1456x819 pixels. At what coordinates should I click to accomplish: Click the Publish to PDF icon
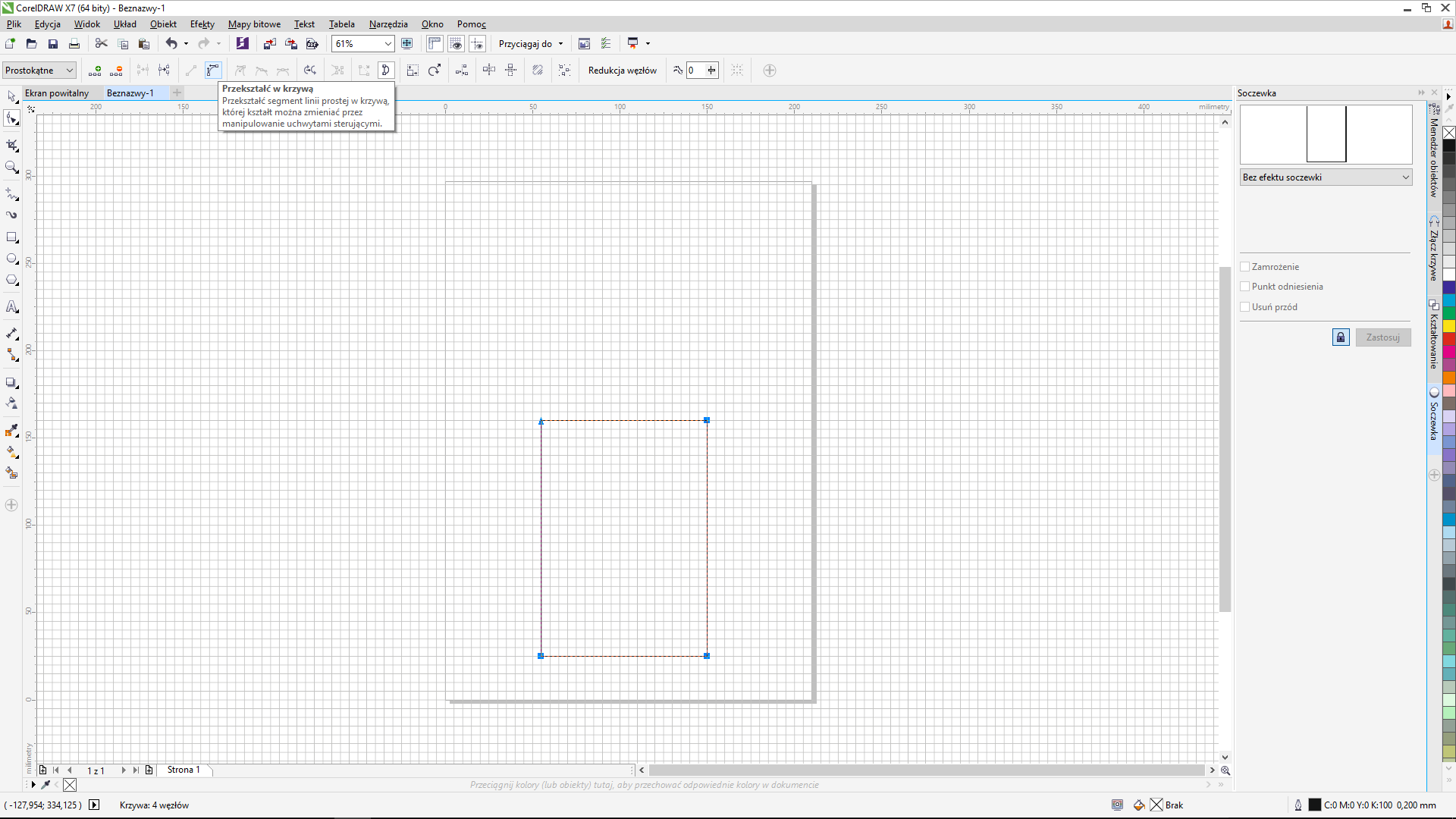click(312, 44)
